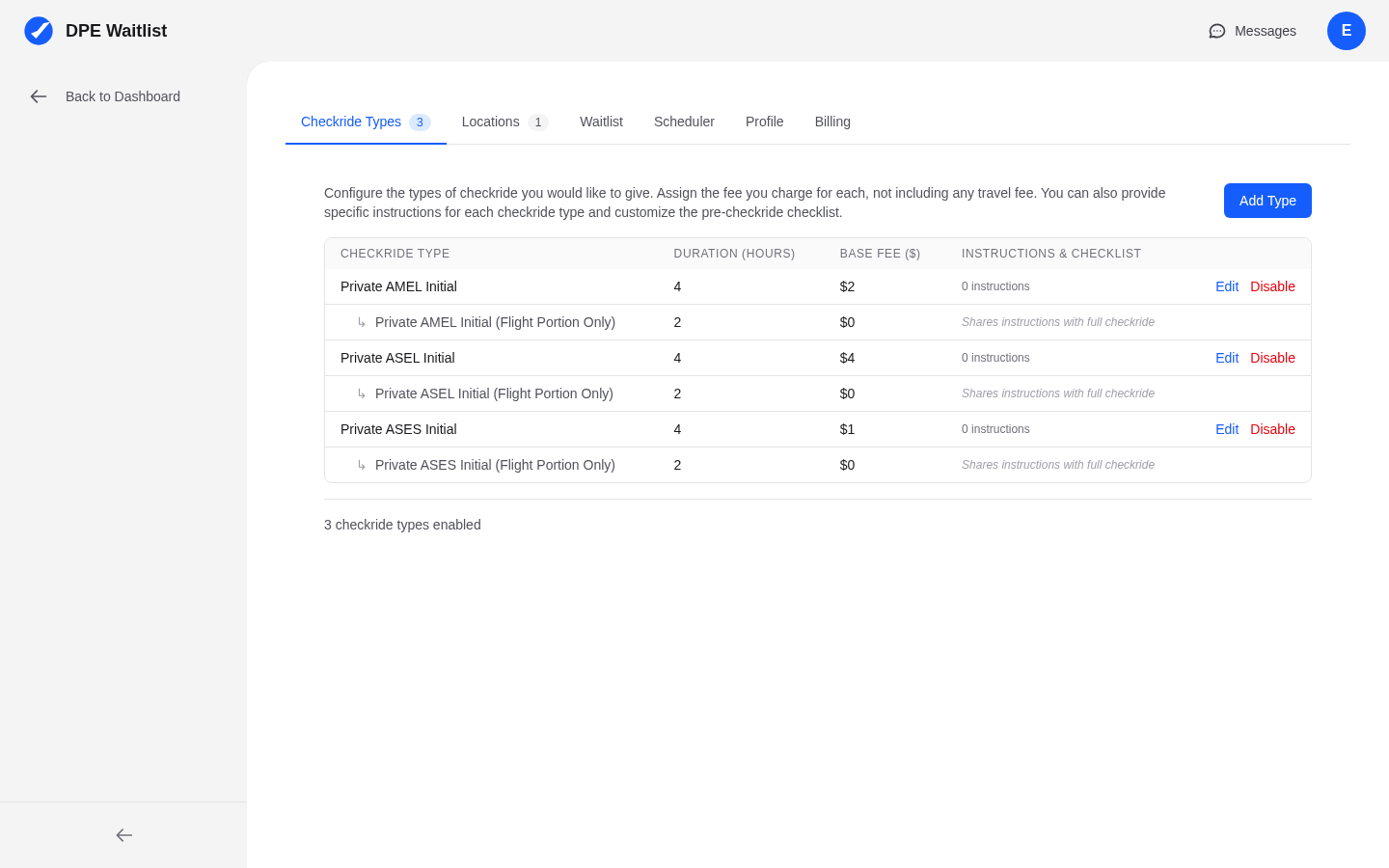
Task: Switch to the Locations tab
Action: (490, 122)
